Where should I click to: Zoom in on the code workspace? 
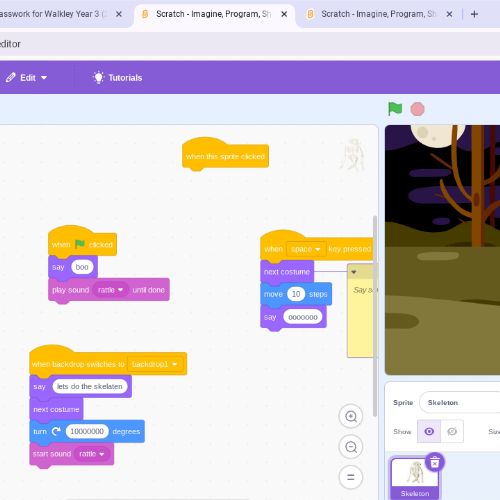click(351, 416)
